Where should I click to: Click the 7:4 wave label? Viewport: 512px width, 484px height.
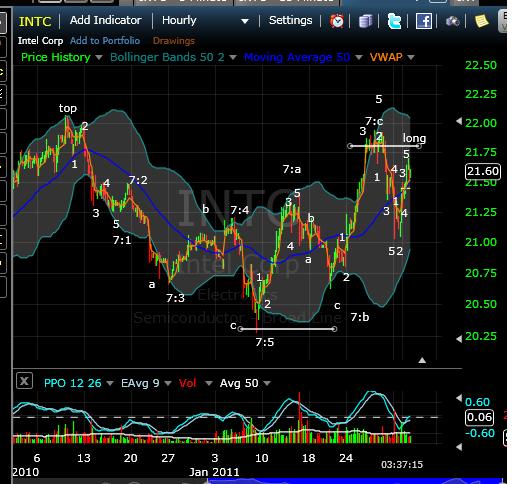[x=240, y=210]
